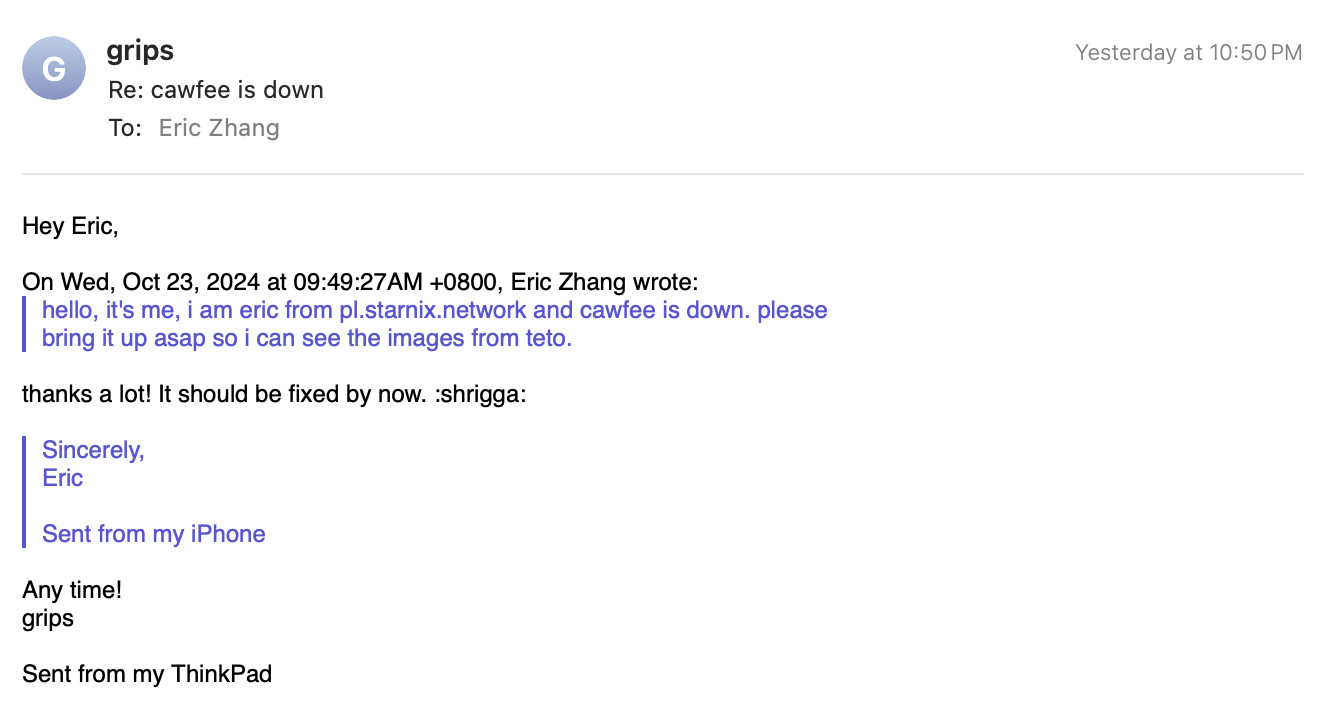Click the quoted Sent from my iPhone line
This screenshot has height=710, width=1324.
pos(153,534)
